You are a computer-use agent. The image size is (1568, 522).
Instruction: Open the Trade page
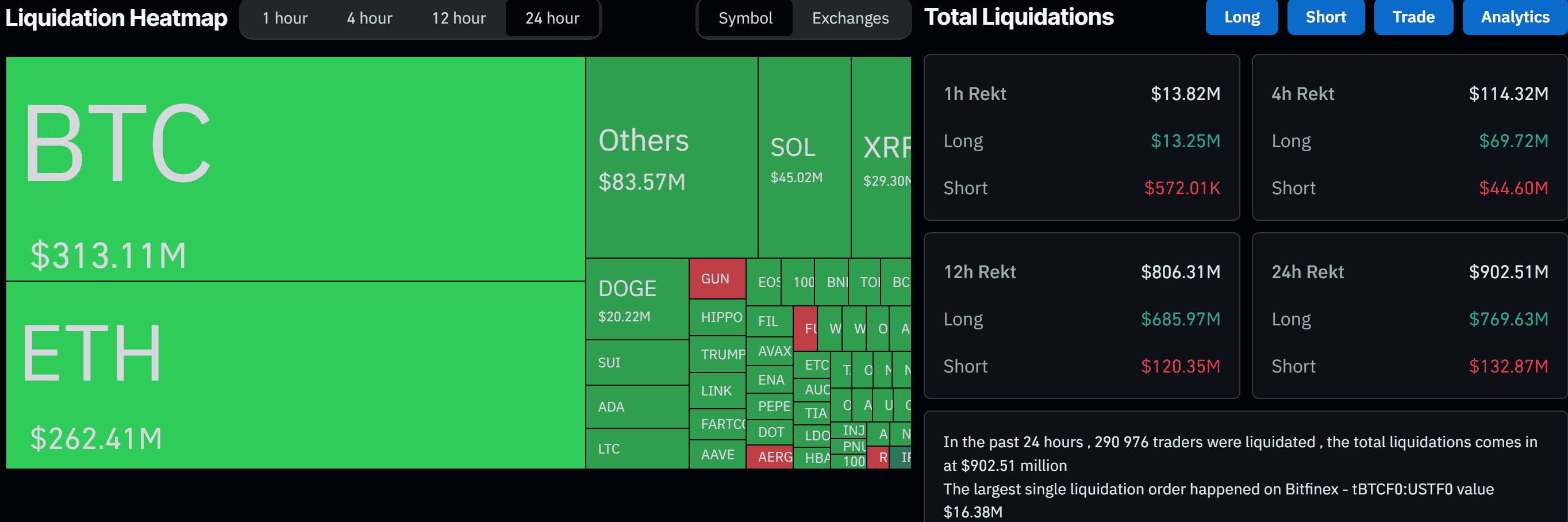(x=1413, y=17)
